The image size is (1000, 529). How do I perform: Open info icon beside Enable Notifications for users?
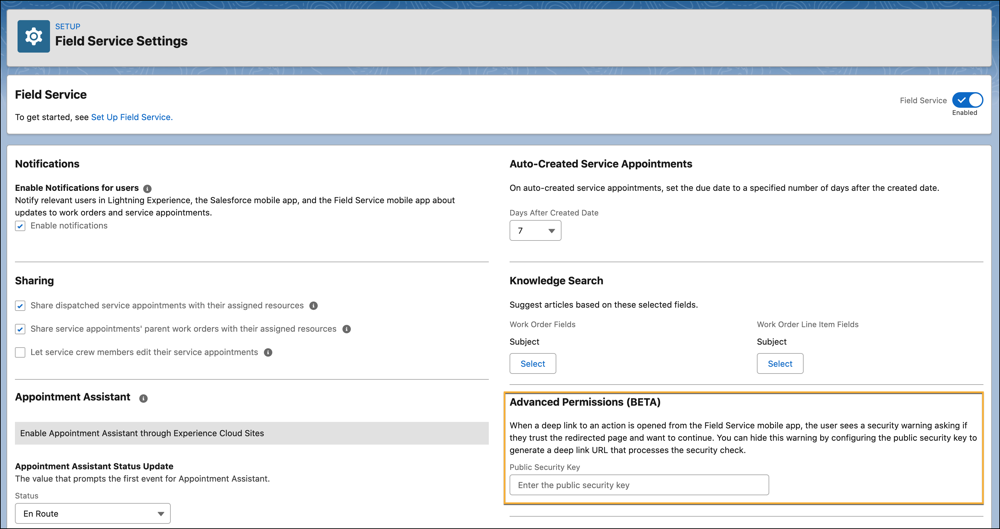(147, 189)
